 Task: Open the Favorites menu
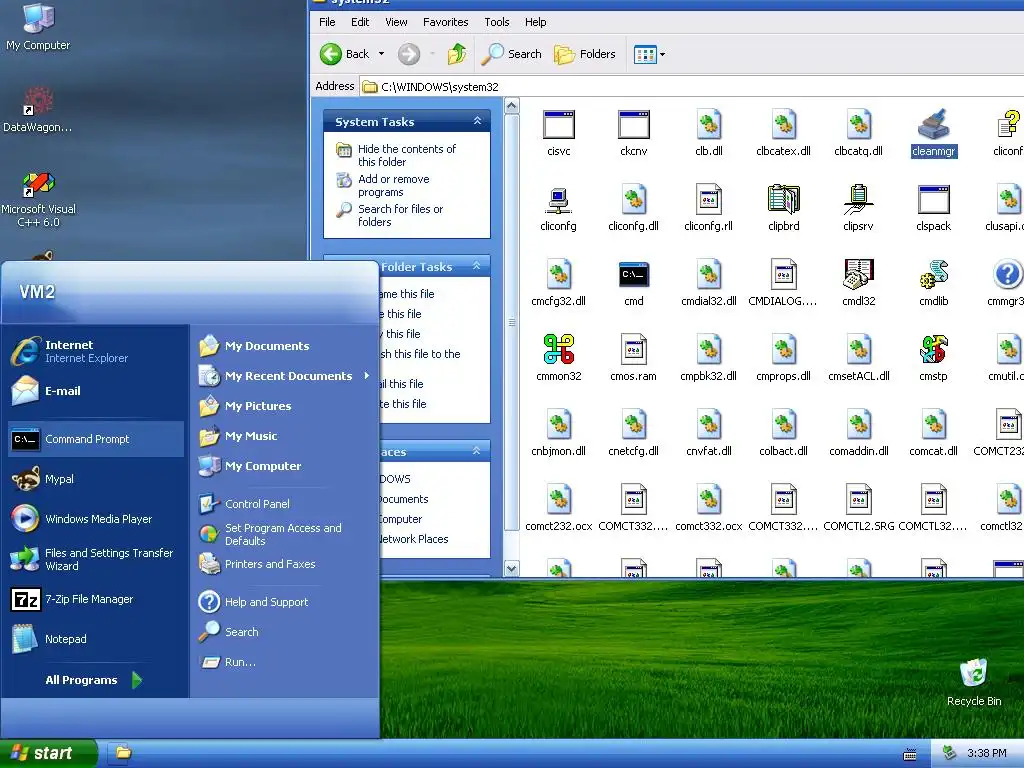[x=445, y=22]
